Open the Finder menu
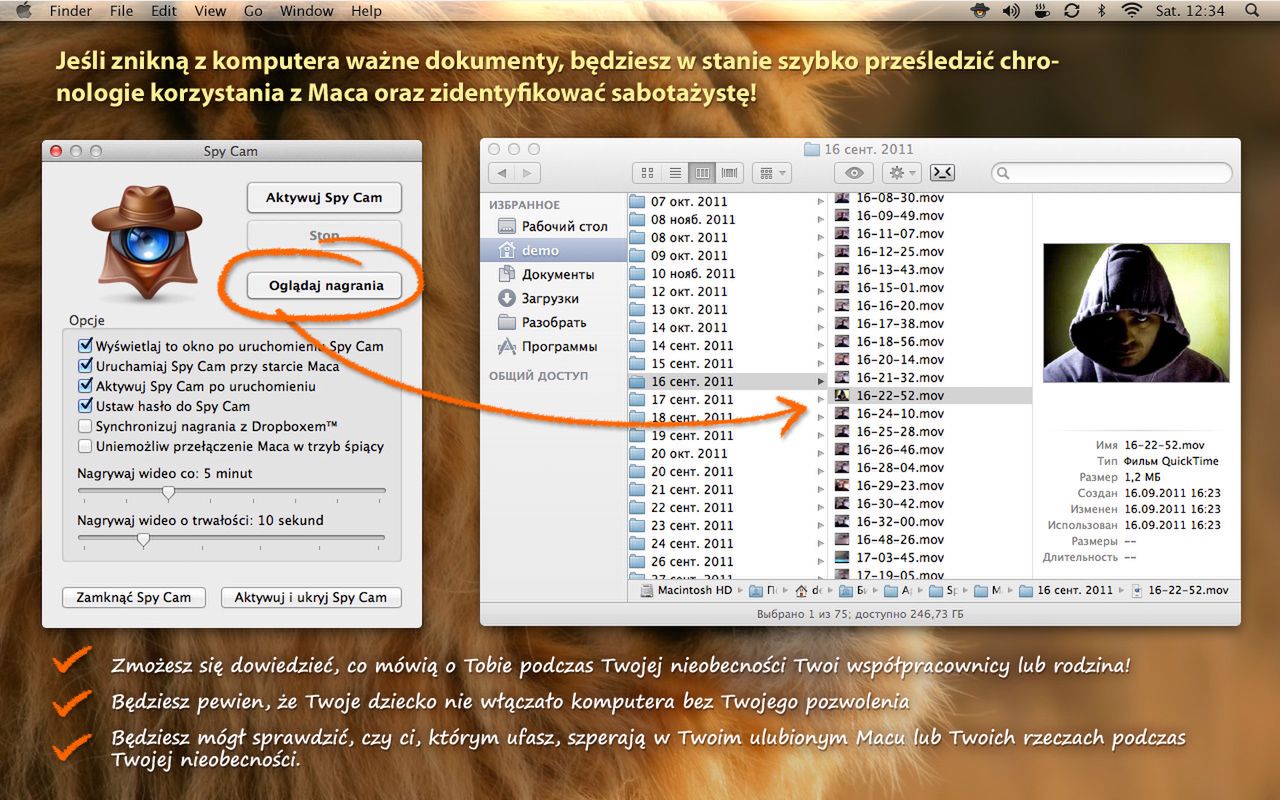 click(x=70, y=11)
